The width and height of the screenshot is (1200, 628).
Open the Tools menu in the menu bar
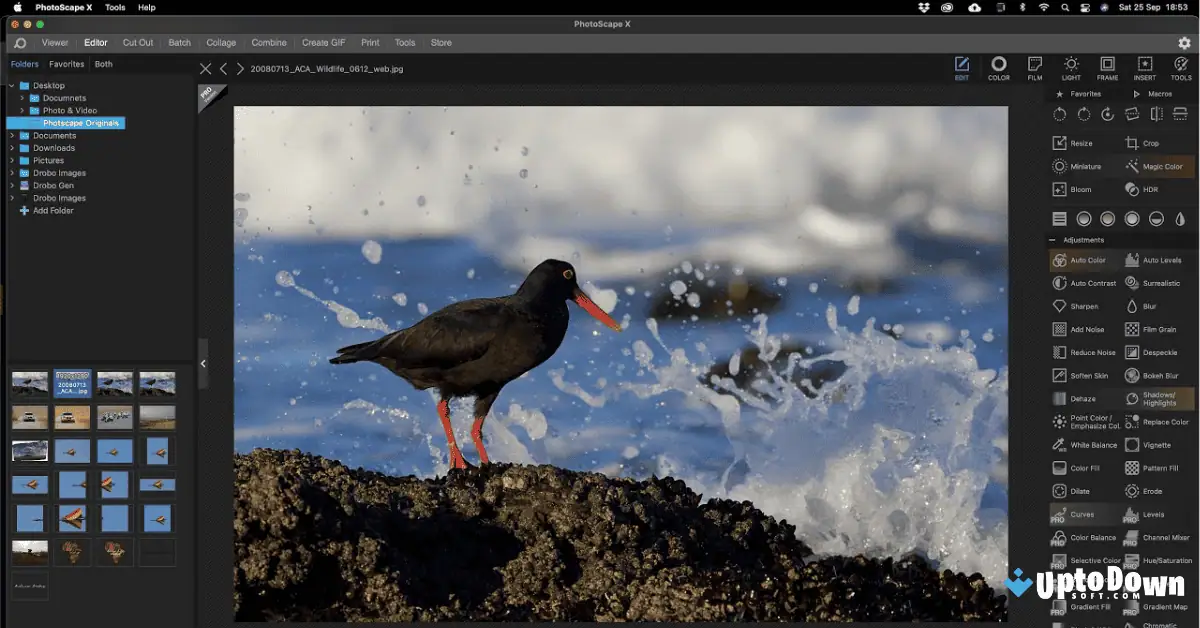(114, 7)
